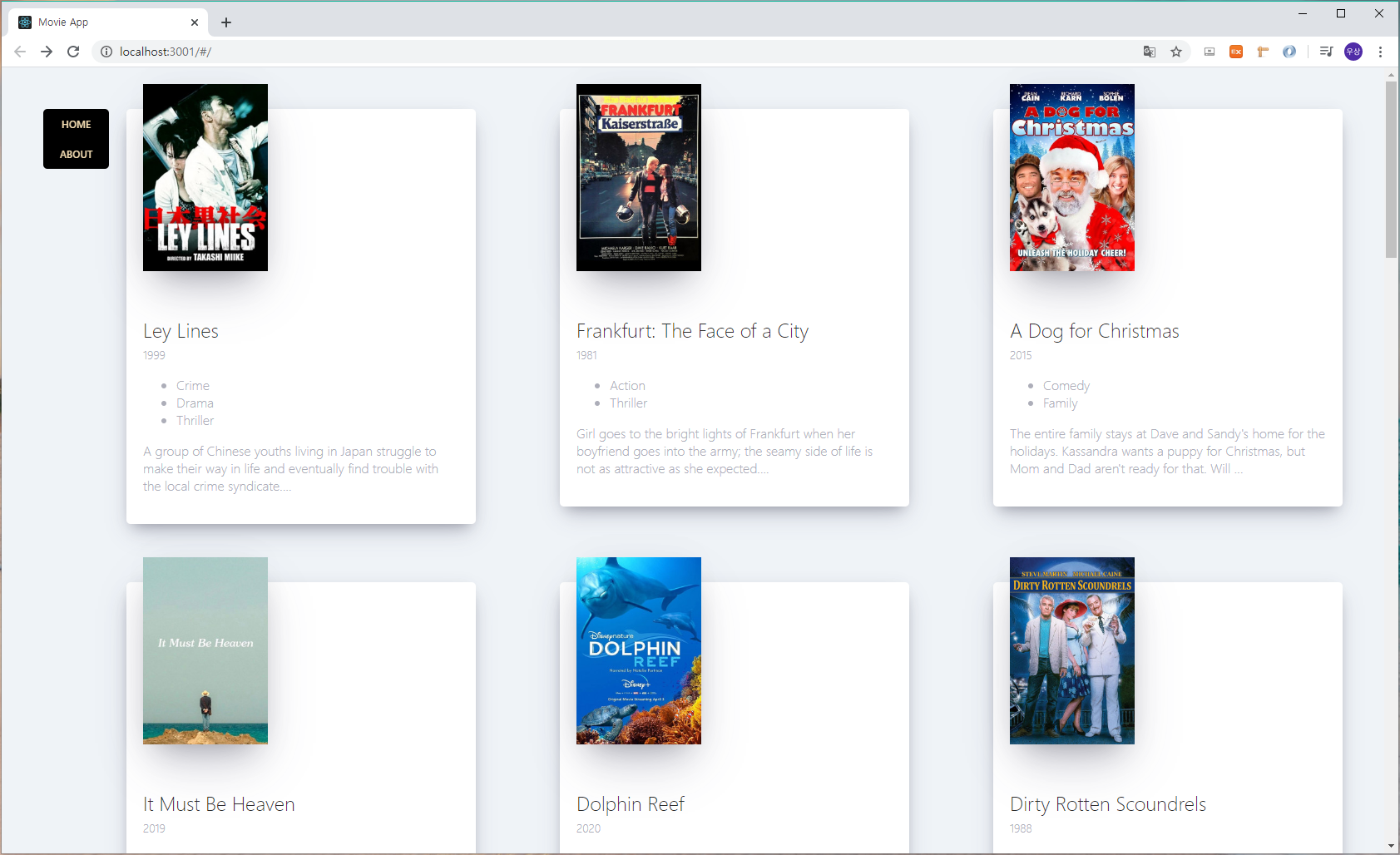The image size is (1400, 855).
Task: Click the Dirty Rotten Scoundrels poster
Action: 1072,650
